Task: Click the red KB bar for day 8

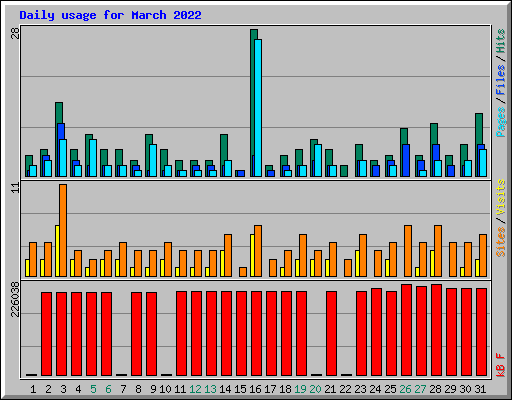Action: point(136,334)
